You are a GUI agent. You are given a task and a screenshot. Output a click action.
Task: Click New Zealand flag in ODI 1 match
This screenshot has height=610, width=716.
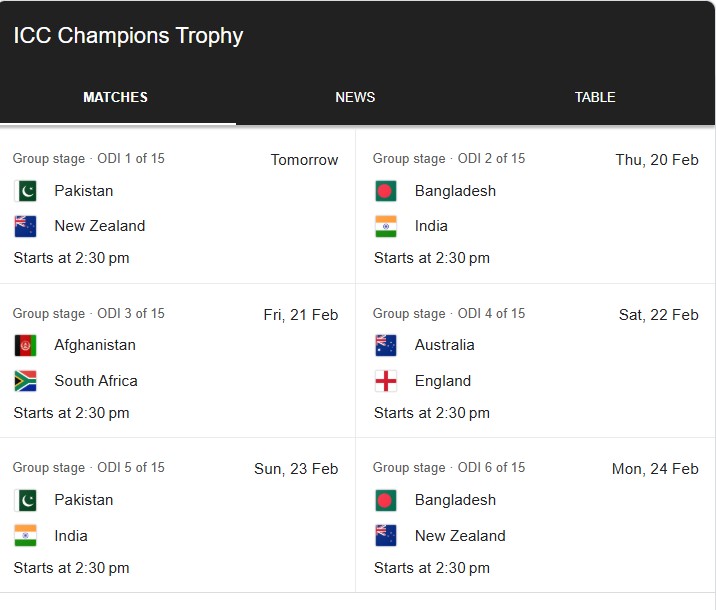coord(26,226)
